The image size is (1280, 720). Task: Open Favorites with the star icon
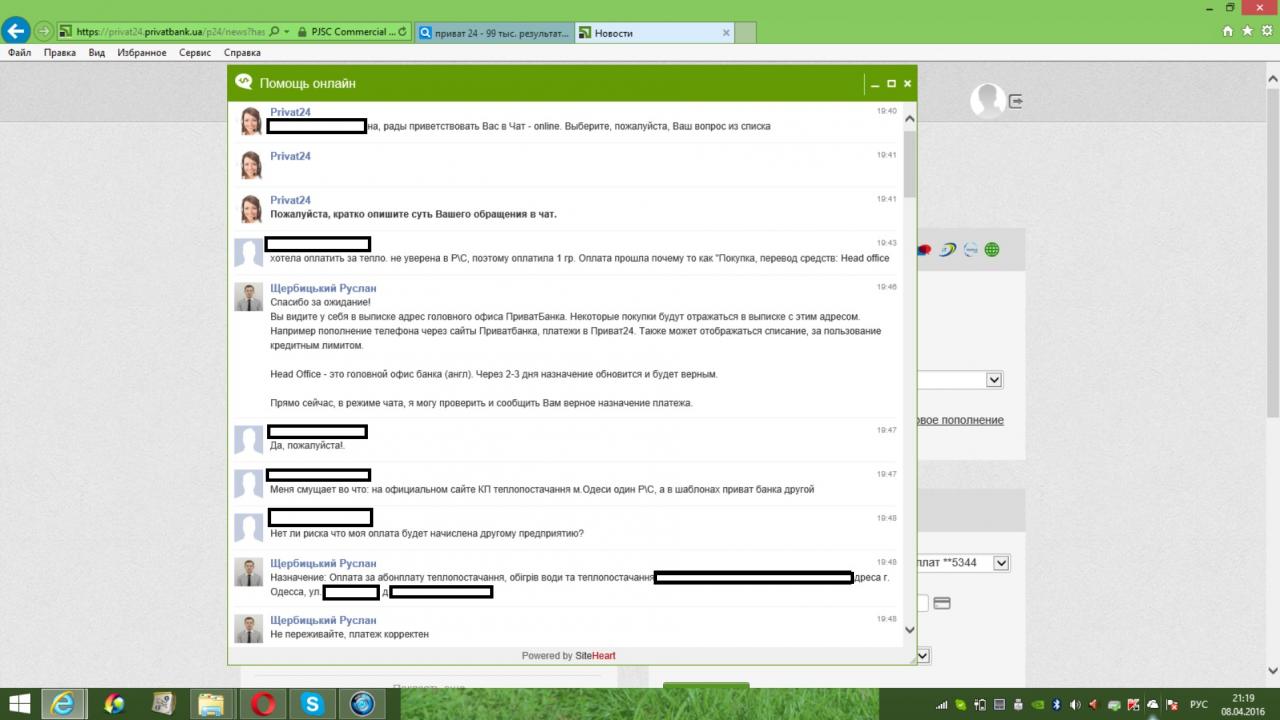click(1247, 31)
